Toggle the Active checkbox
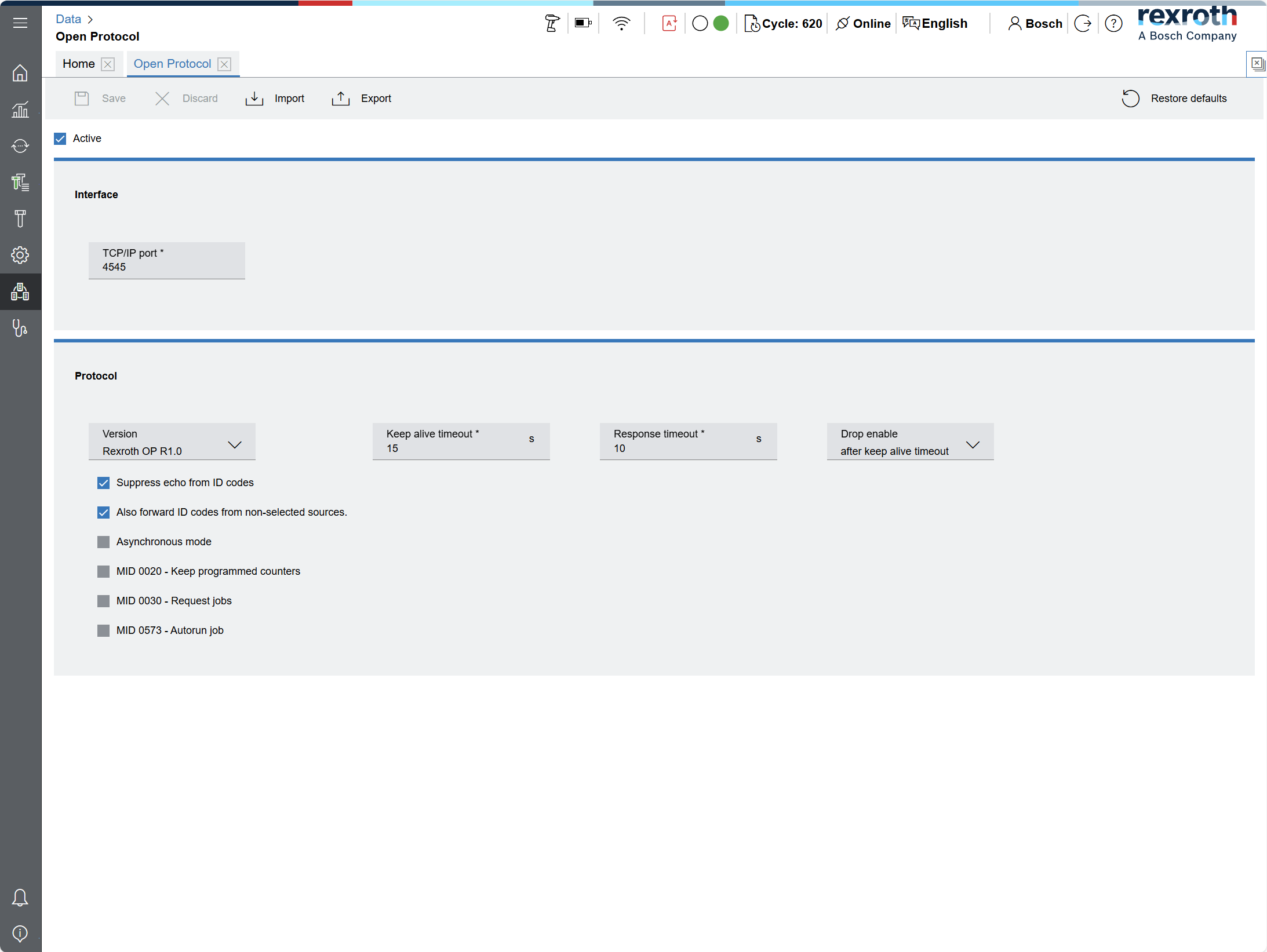The width and height of the screenshot is (1267, 952). [60, 138]
